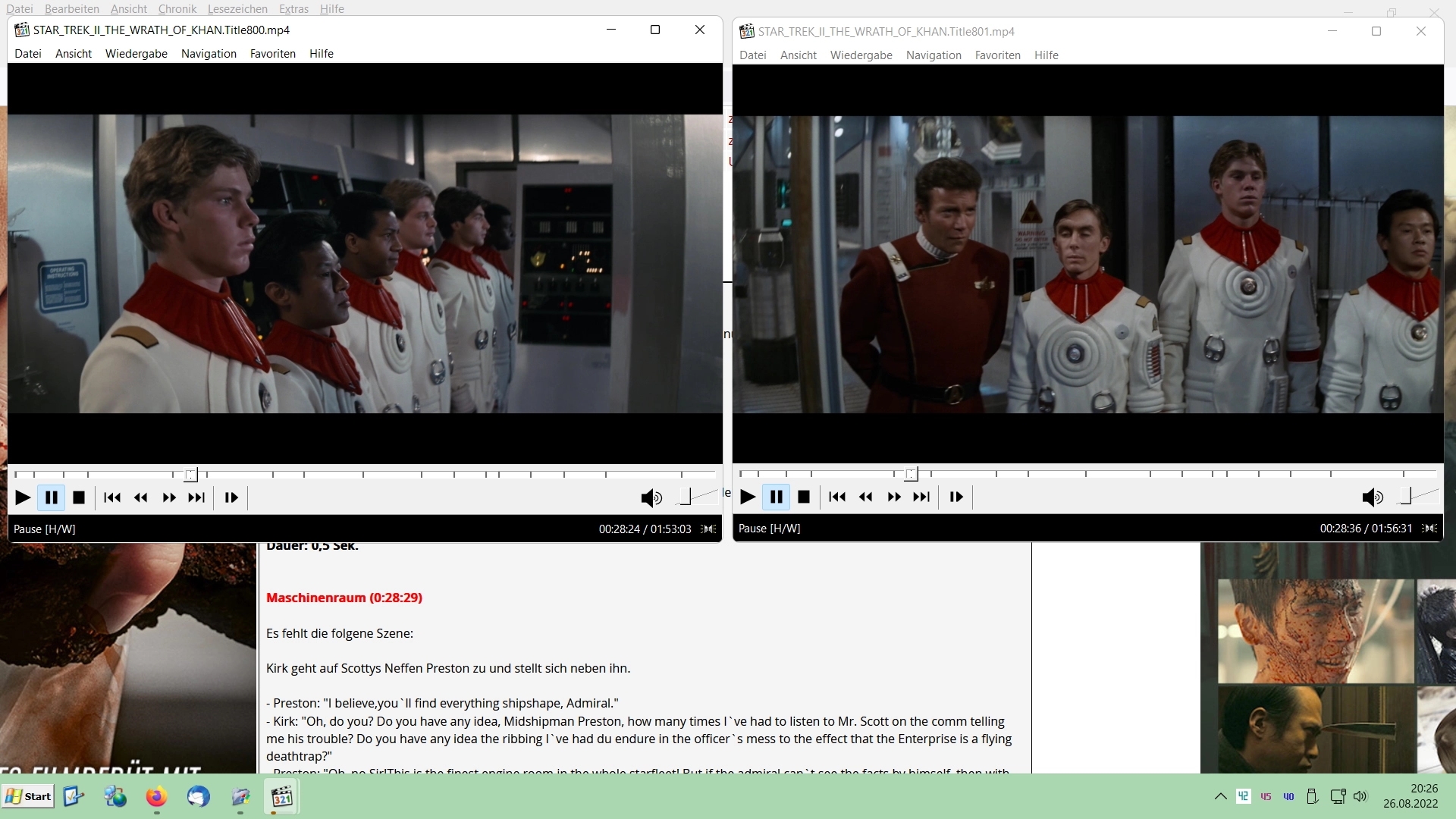Open Wiedergabe menu in Title801 player

pyautogui.click(x=861, y=55)
